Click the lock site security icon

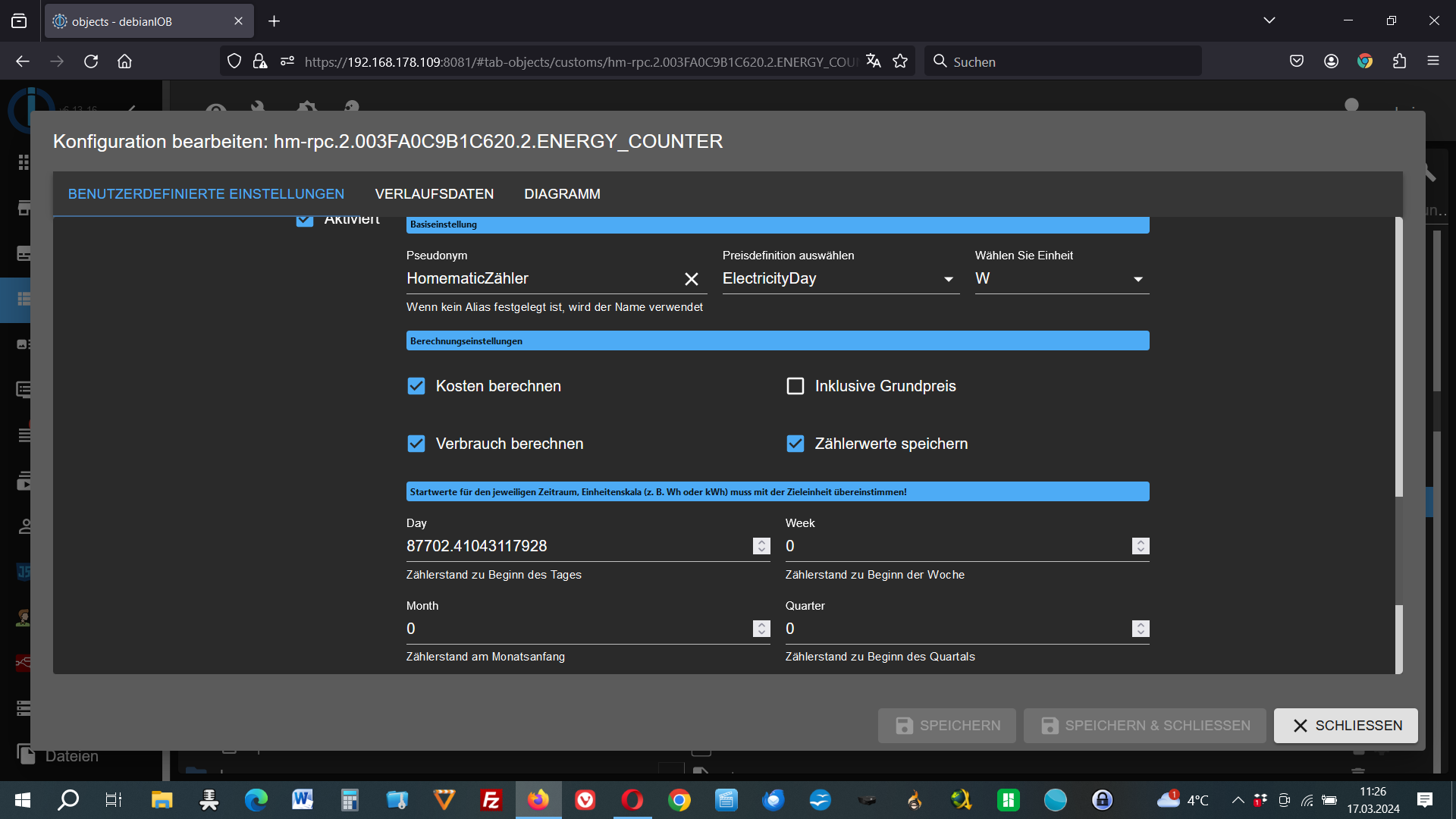click(x=260, y=61)
